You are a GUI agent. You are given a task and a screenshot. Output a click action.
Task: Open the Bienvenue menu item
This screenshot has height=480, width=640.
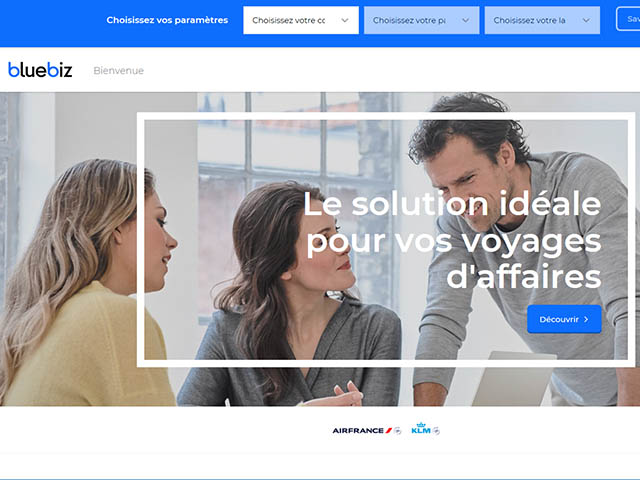(118, 71)
